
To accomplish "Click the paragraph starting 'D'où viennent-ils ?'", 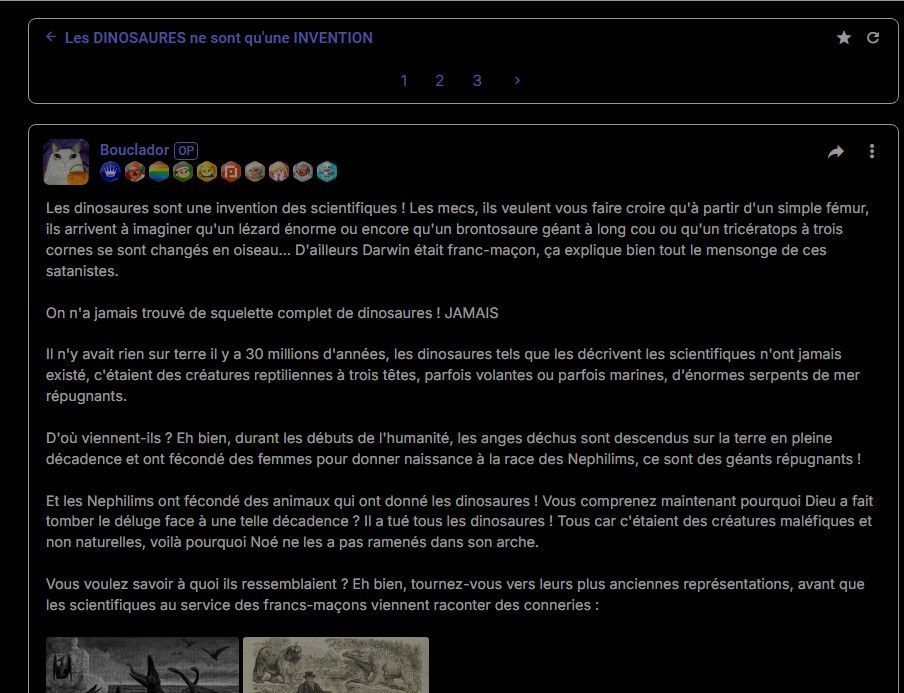I will pyautogui.click(x=454, y=449).
